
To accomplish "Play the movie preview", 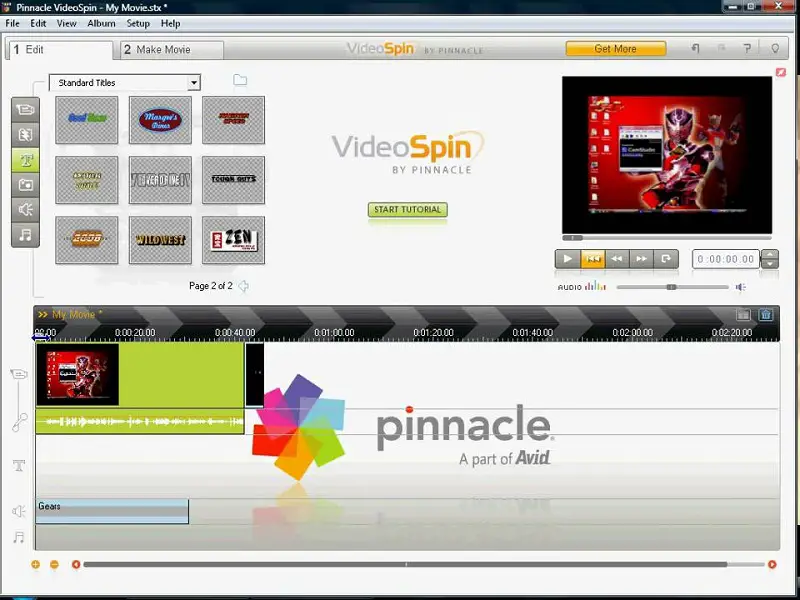I will point(567,259).
